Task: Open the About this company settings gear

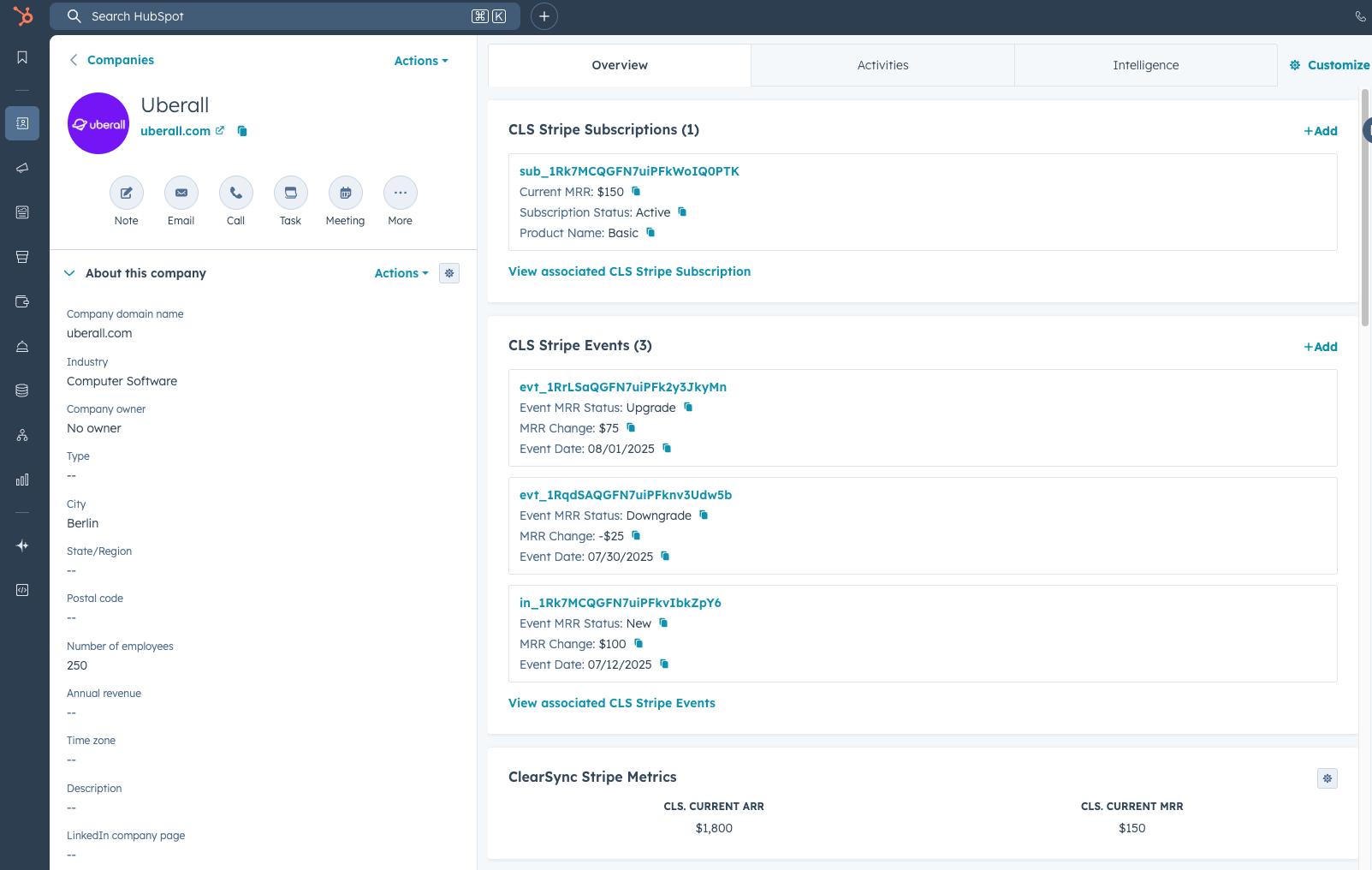Action: [449, 273]
